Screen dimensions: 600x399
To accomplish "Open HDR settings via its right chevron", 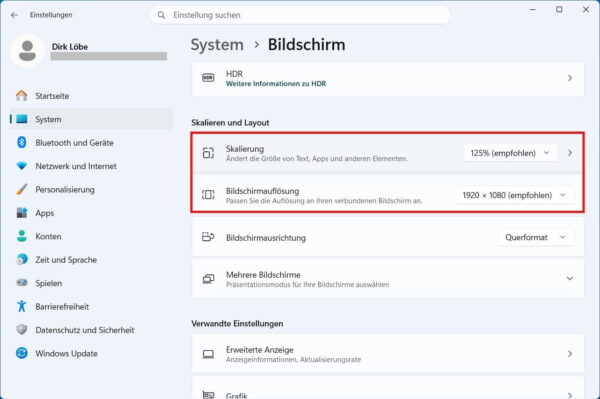I will [x=570, y=78].
